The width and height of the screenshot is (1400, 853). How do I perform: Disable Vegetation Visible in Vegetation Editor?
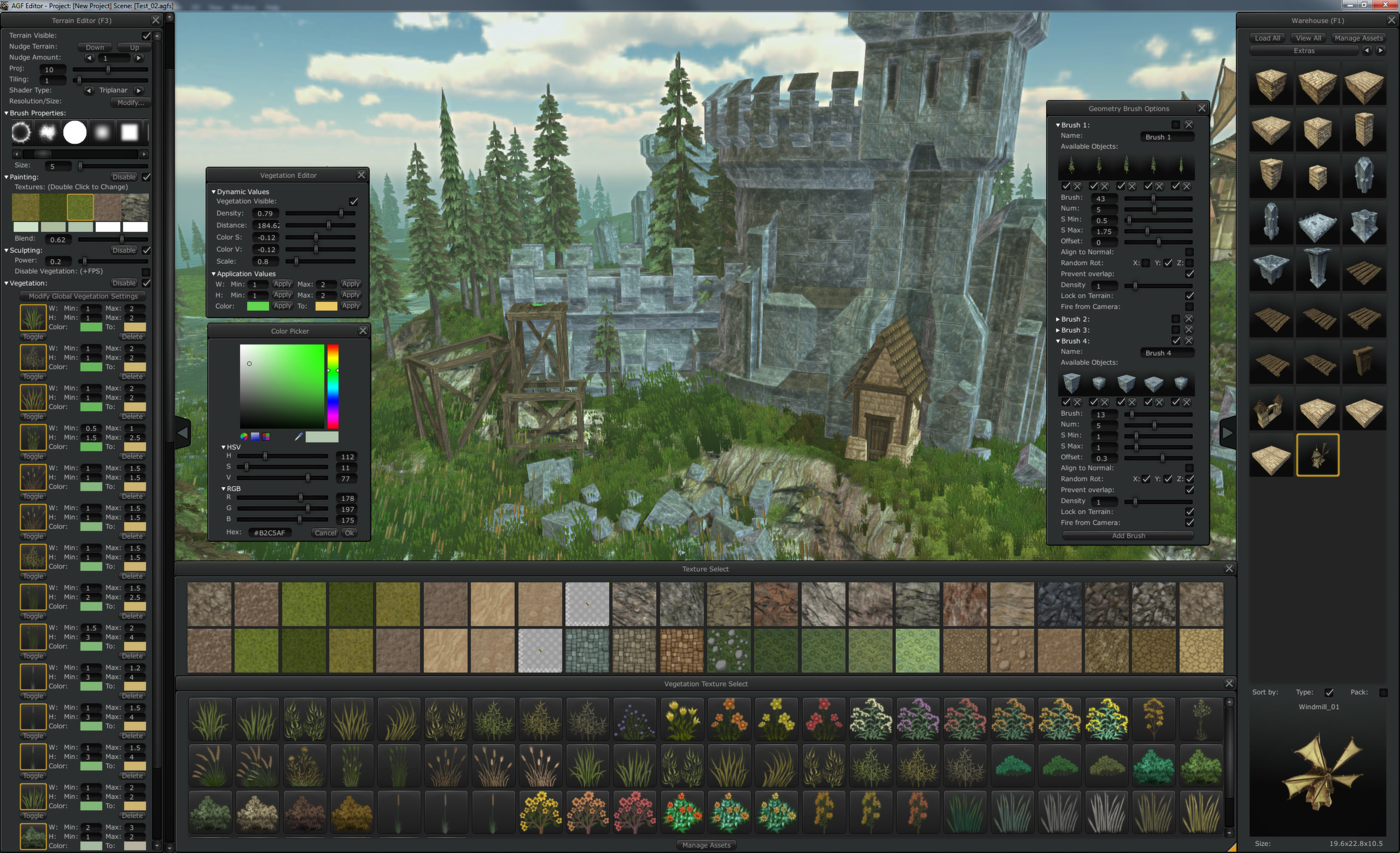coord(354,201)
